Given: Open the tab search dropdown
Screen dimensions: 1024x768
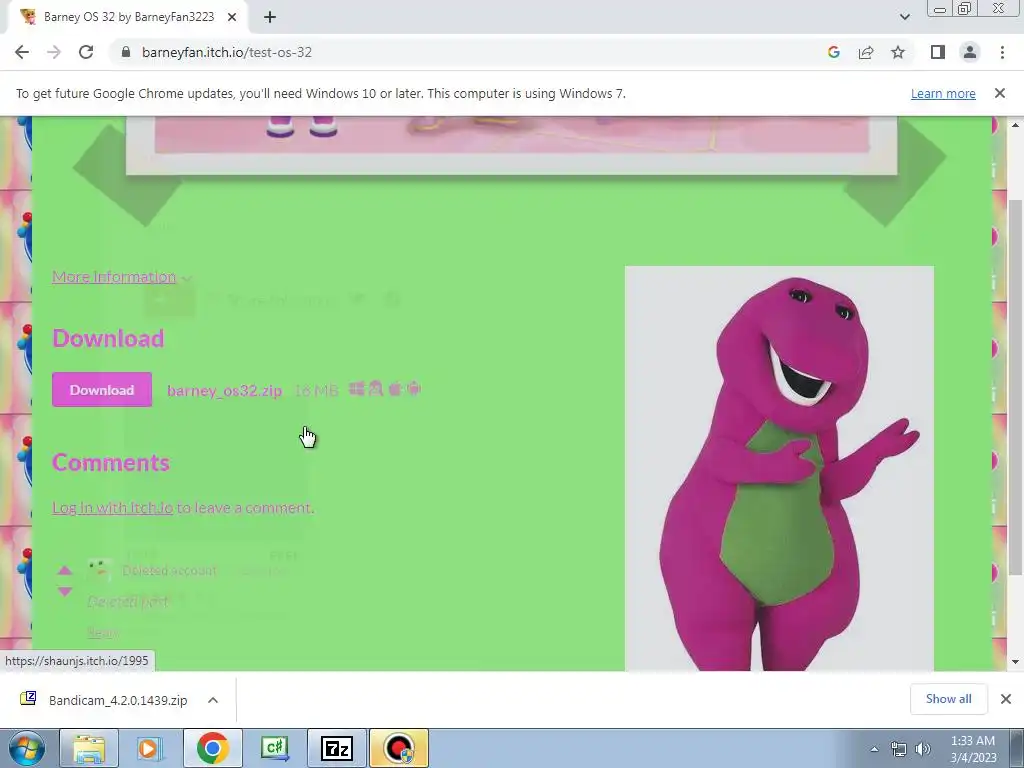Looking at the screenshot, I should [x=904, y=17].
